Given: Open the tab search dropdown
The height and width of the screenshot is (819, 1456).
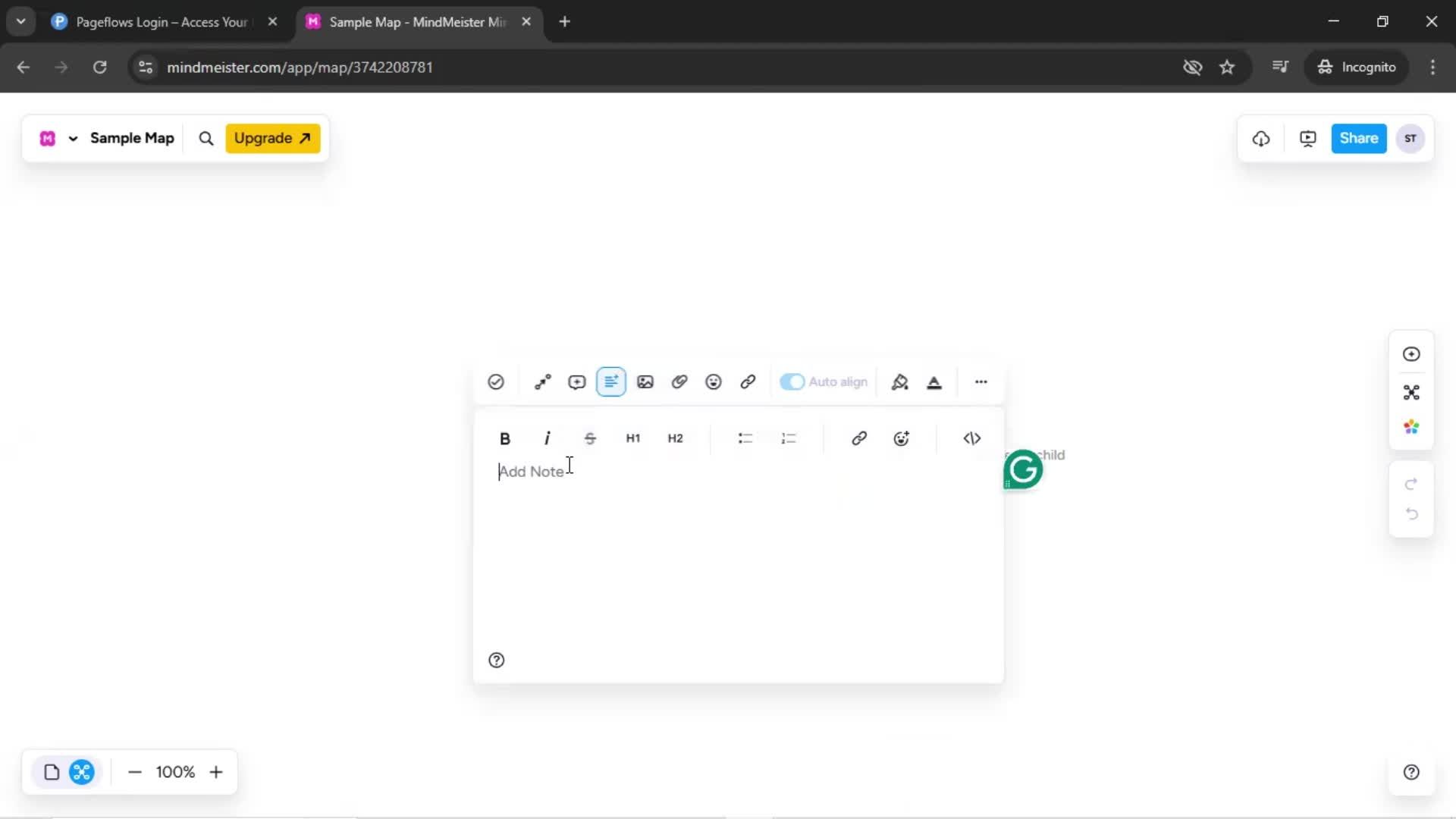Looking at the screenshot, I should pos(21,22).
